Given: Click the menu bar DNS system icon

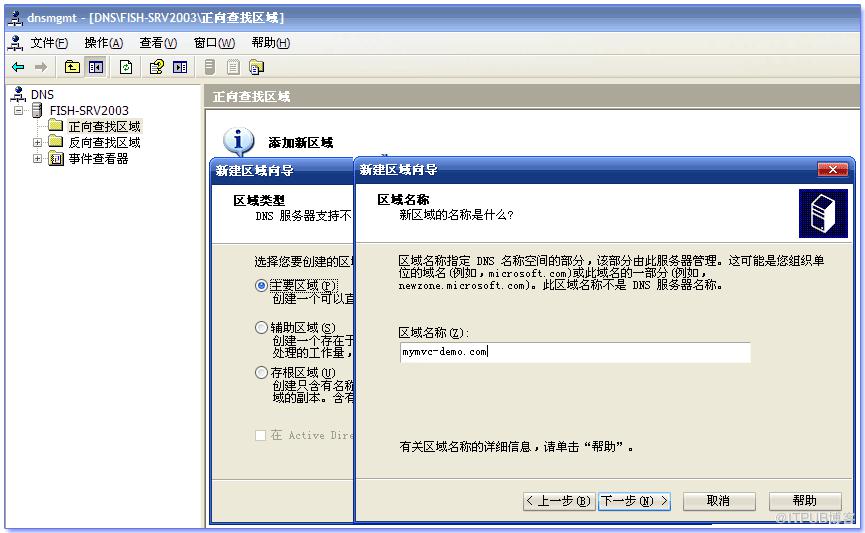Looking at the screenshot, I should pos(15,42).
